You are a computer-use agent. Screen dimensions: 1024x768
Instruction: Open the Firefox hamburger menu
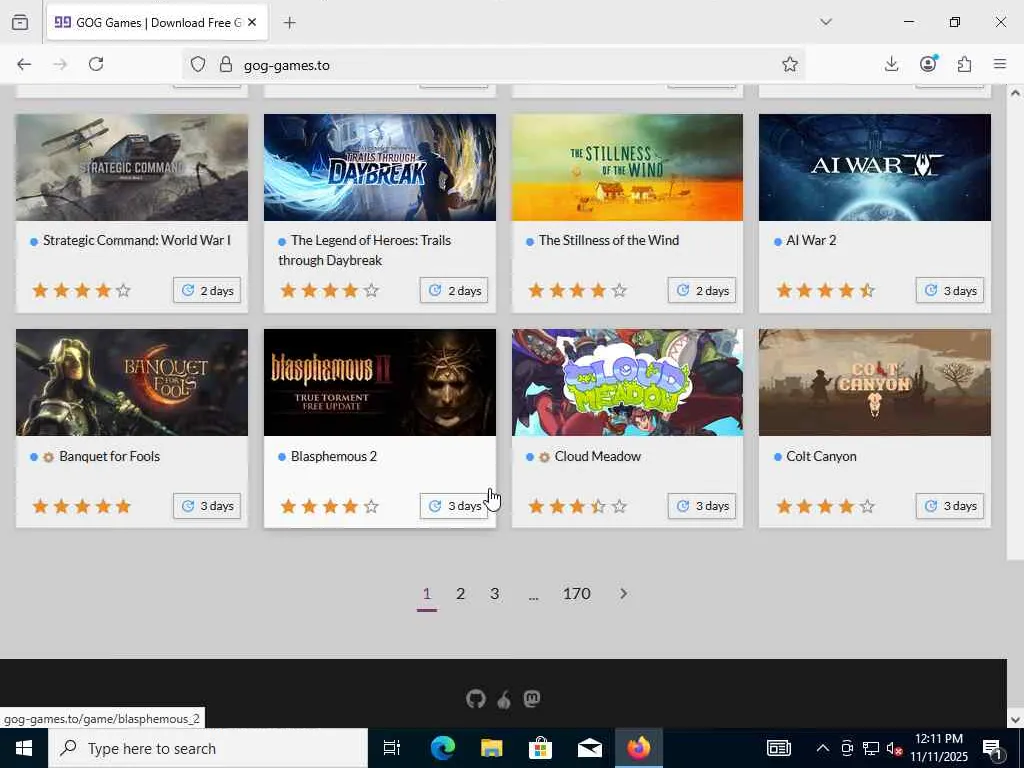pos(1000,64)
